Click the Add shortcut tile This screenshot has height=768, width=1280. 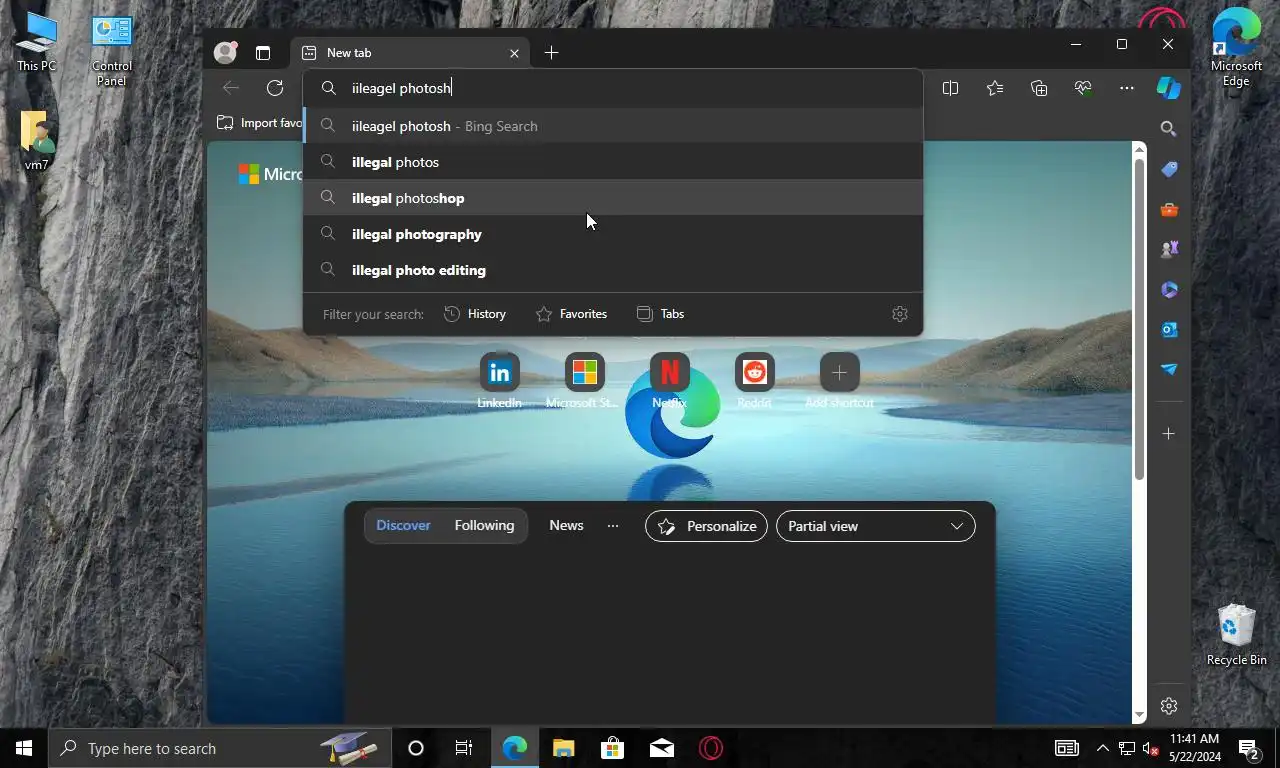coord(839,381)
